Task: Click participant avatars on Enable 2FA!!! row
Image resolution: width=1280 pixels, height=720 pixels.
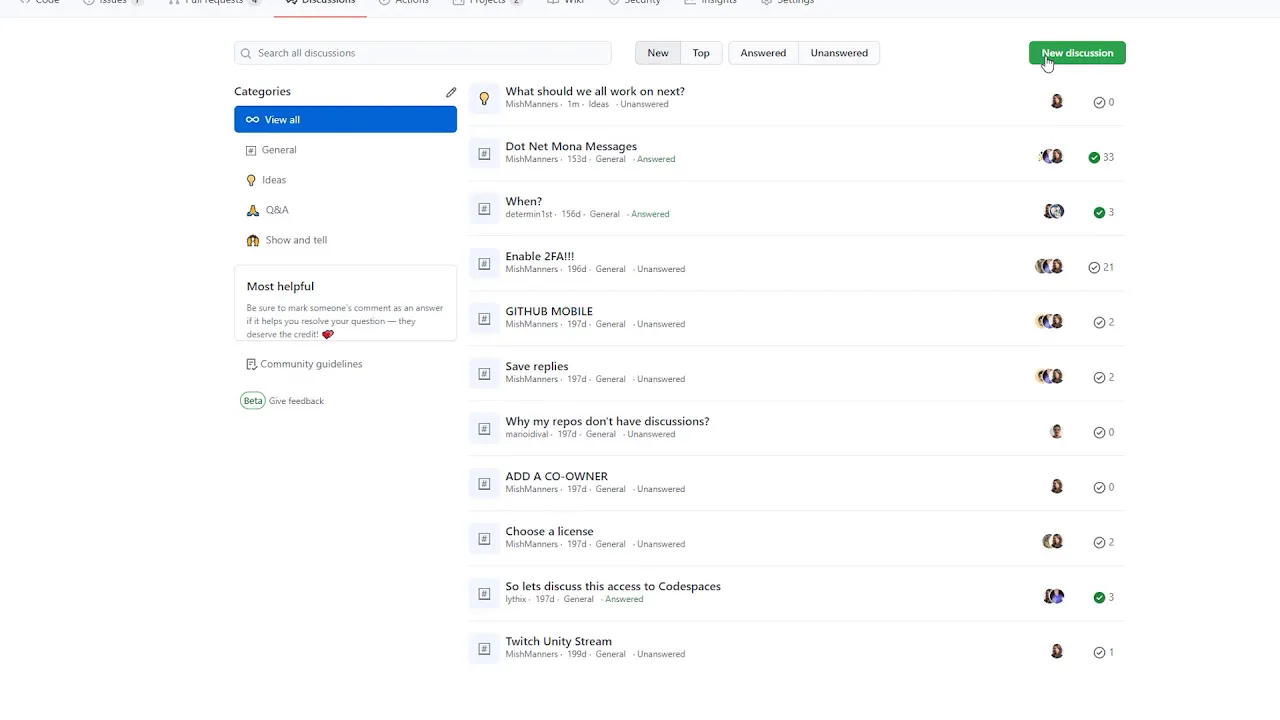Action: click(x=1049, y=267)
